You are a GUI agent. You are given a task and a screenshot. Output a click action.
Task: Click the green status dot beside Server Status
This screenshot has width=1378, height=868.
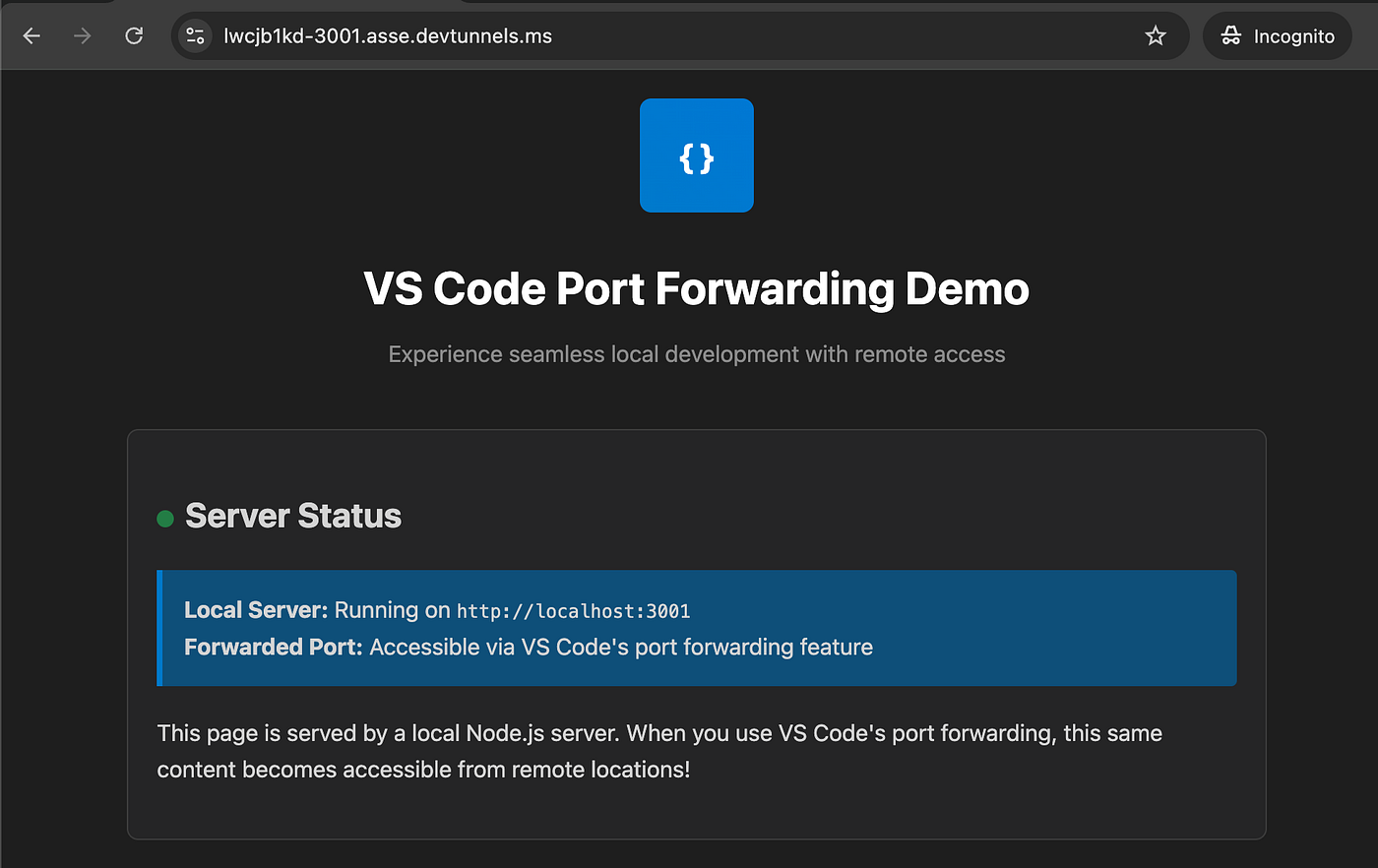pos(165,519)
